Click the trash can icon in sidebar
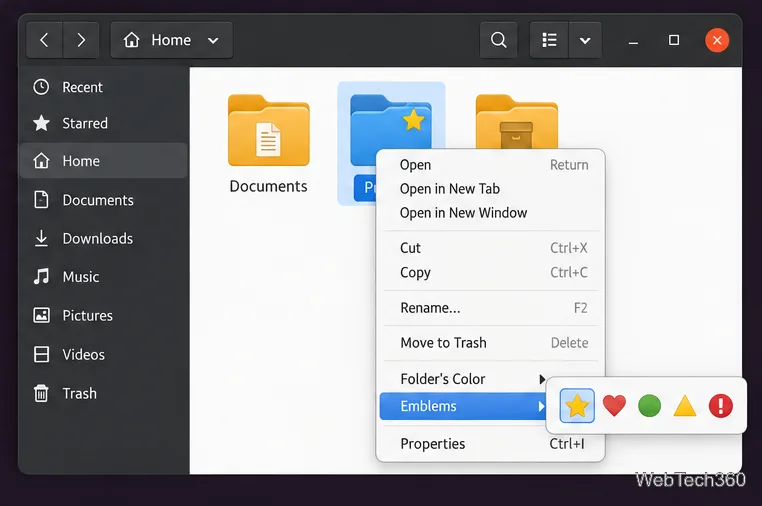Screen dimensions: 762x506 coord(41,393)
